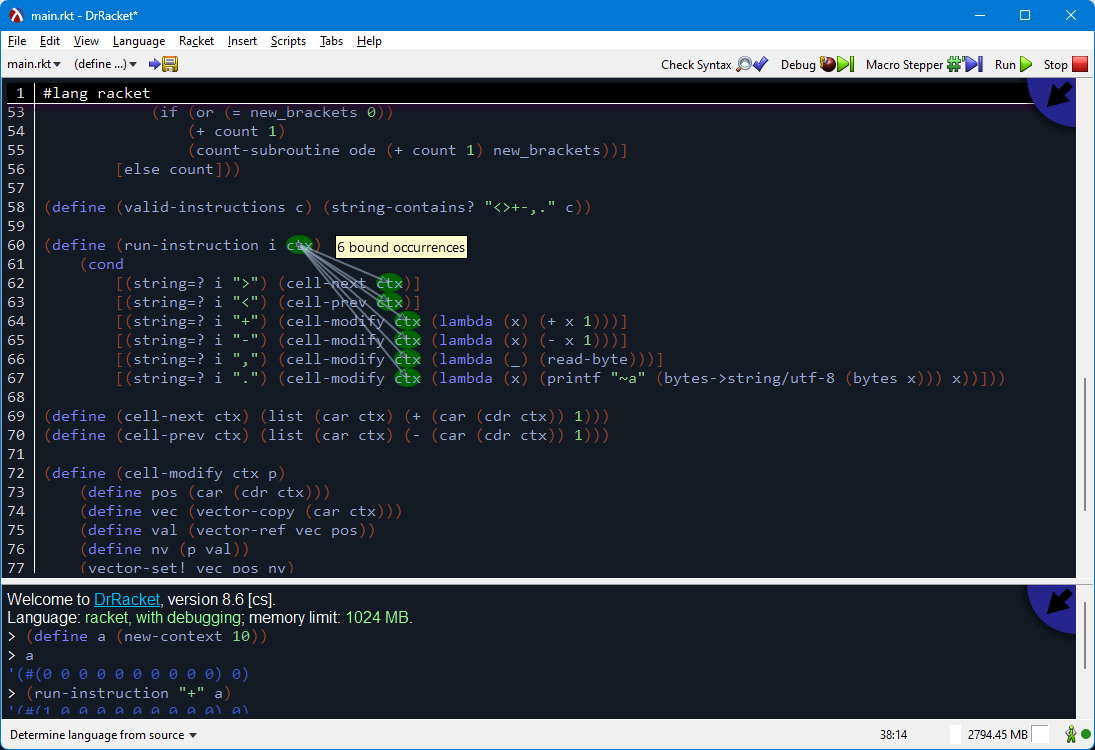Open the Macro Stepper gear icon
The width and height of the screenshot is (1095, 750).
point(952,63)
